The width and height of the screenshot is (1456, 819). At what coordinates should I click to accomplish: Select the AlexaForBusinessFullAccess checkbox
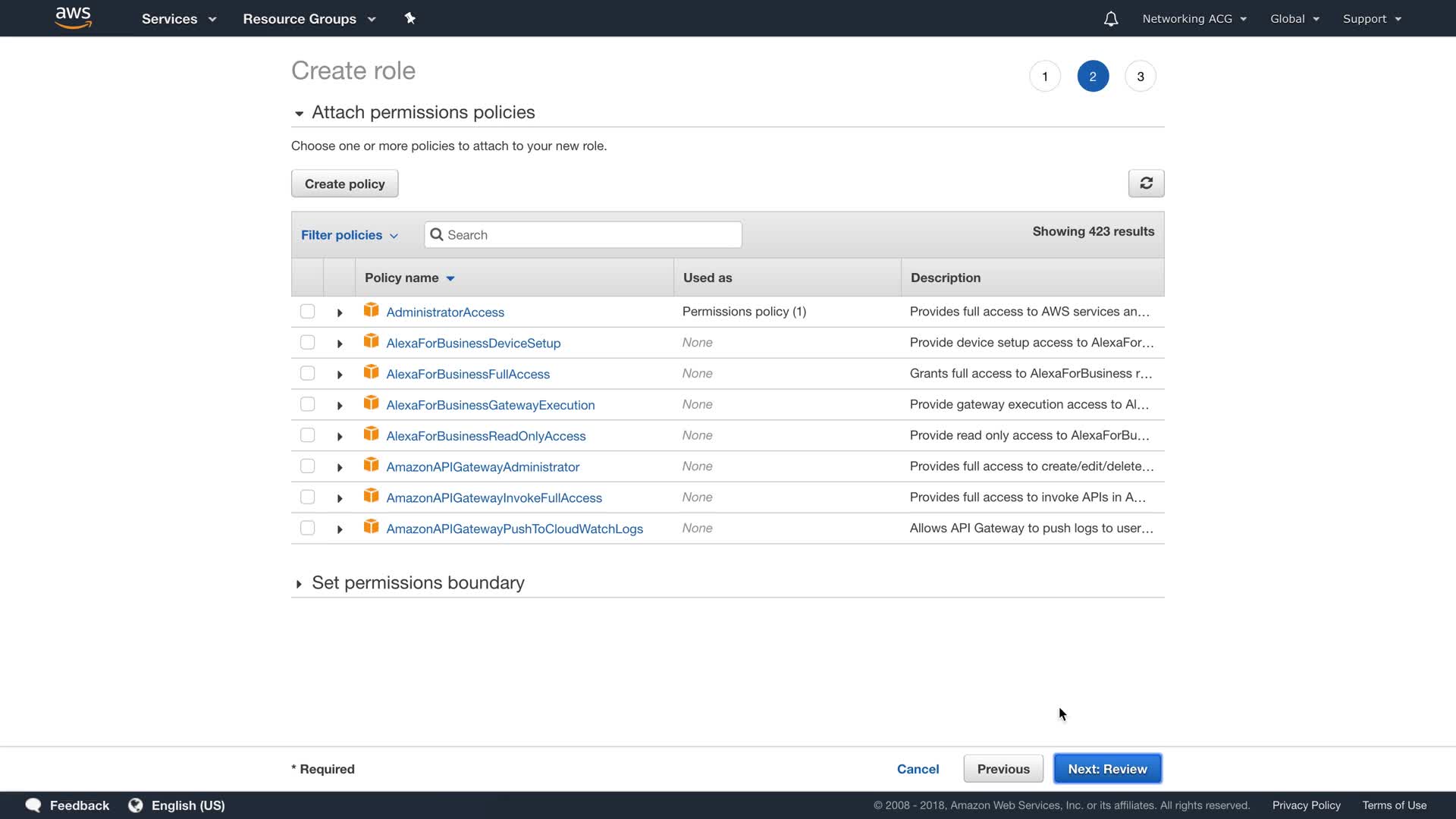coord(307,374)
